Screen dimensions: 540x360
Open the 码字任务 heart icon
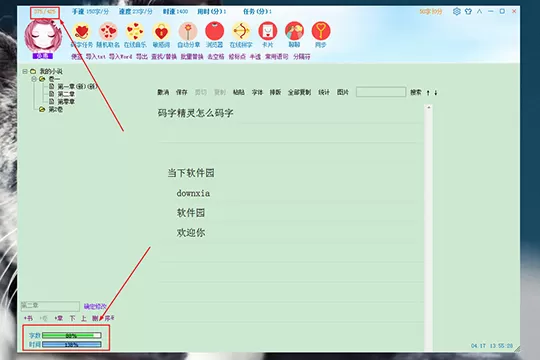82,32
